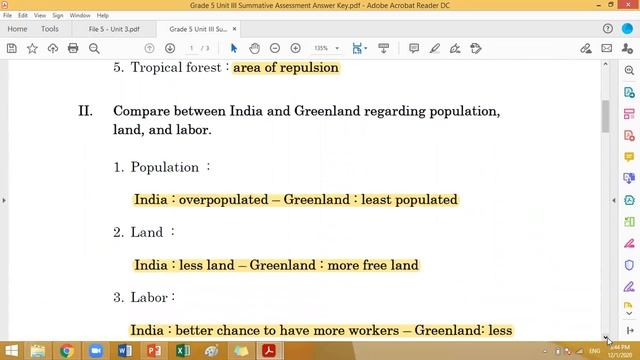Open Windows Start button
The width and height of the screenshot is (640, 360).
(11, 351)
